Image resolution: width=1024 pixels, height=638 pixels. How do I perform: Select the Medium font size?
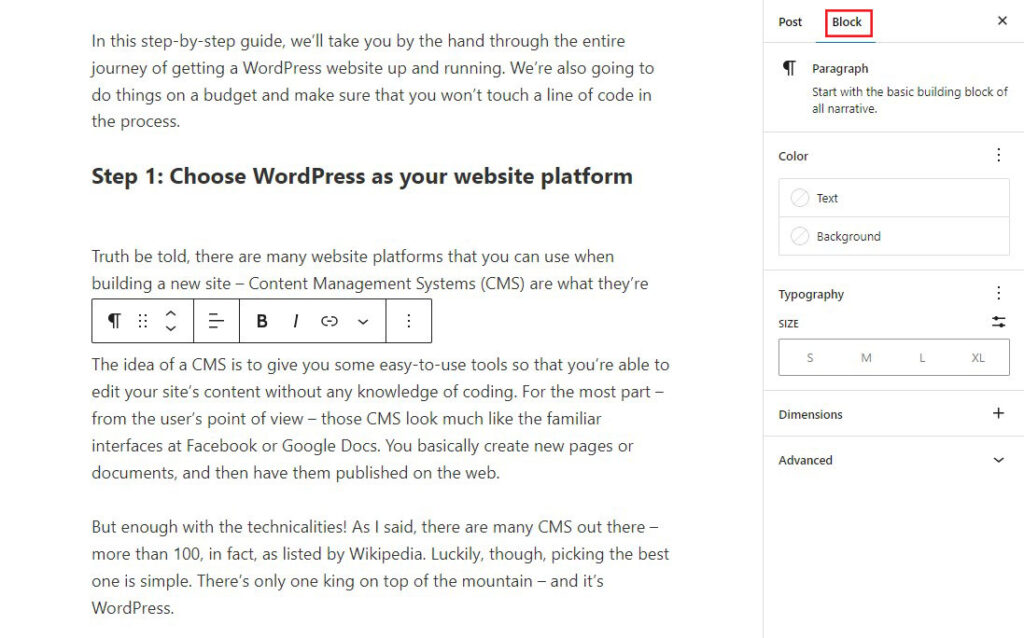pyautogui.click(x=865, y=357)
